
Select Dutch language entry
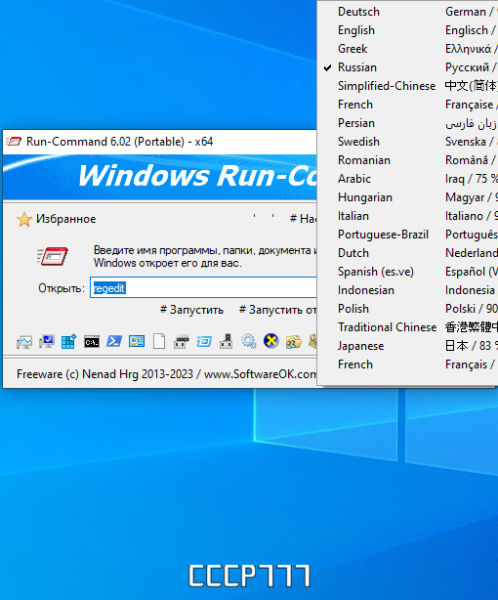pyautogui.click(x=407, y=253)
